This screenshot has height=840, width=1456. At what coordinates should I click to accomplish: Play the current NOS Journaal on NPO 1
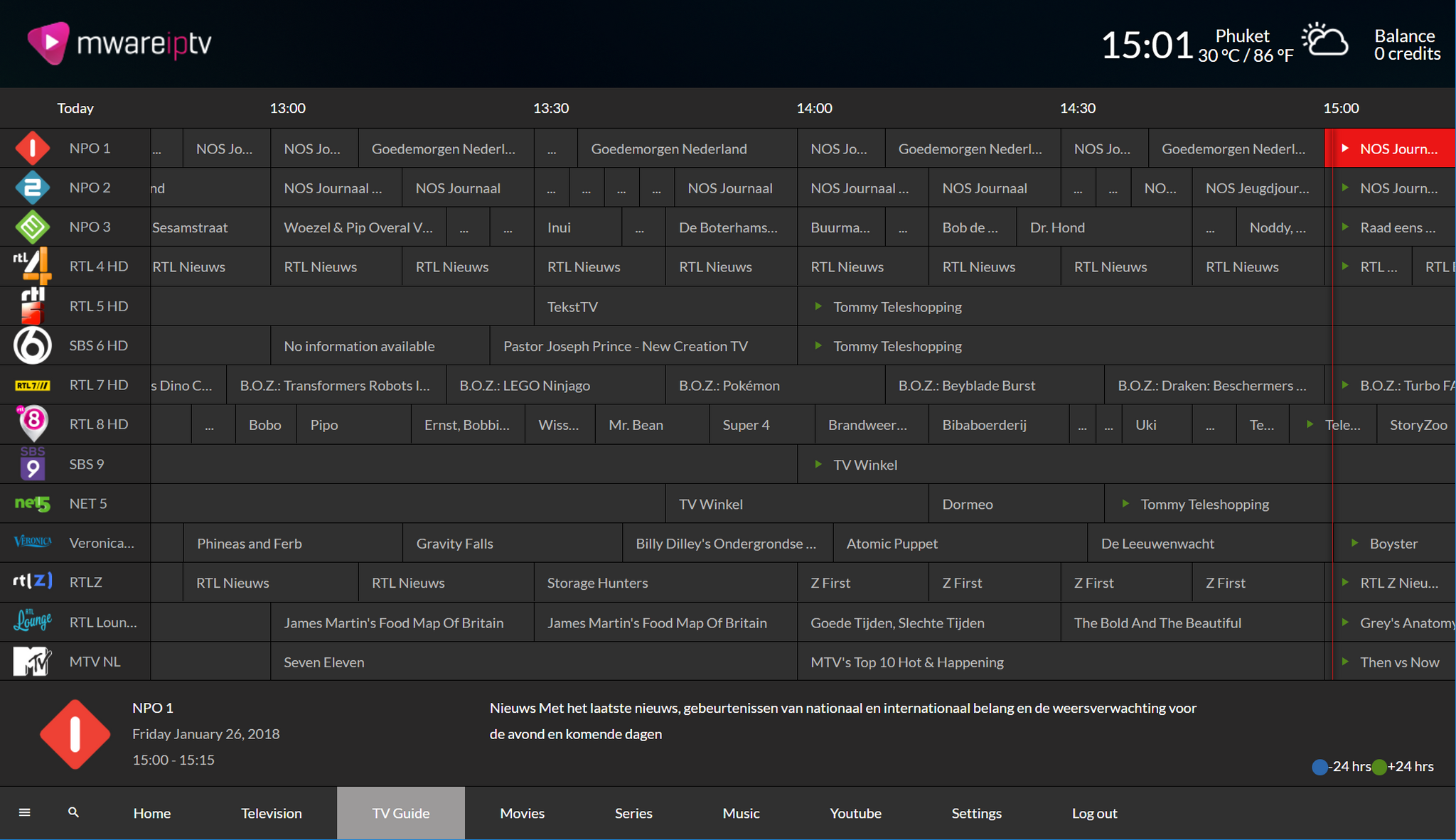coord(1391,149)
